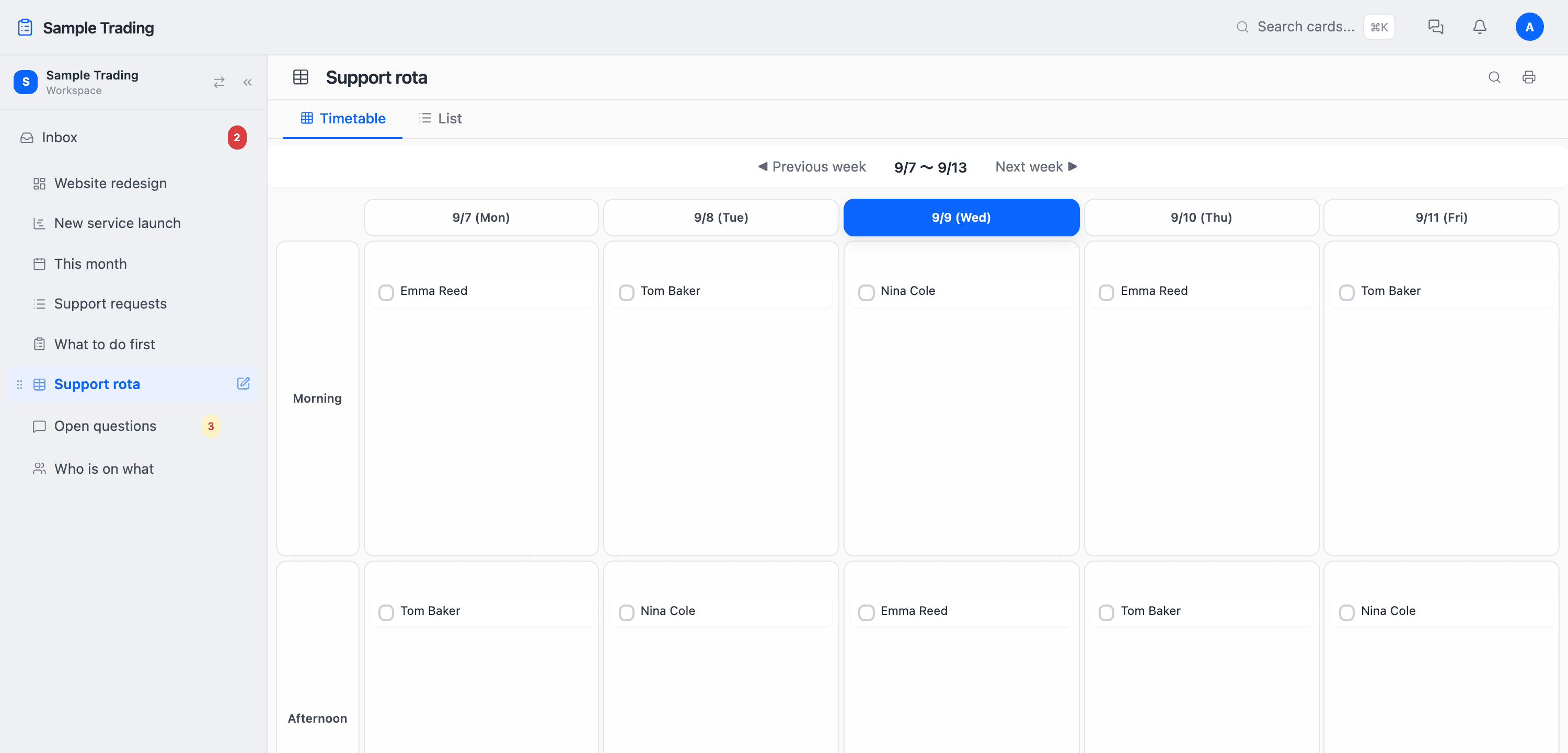Screen dimensions: 1568x753
Task: Click the Inbox tray icon
Action: (x=27, y=138)
